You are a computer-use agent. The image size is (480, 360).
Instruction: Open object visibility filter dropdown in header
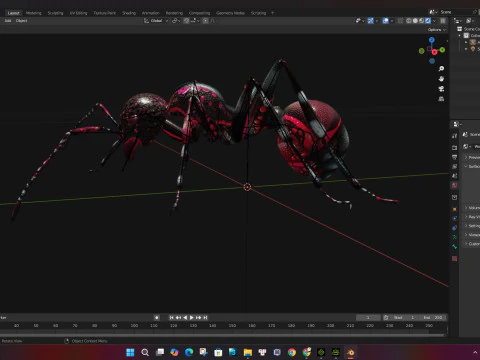360,21
